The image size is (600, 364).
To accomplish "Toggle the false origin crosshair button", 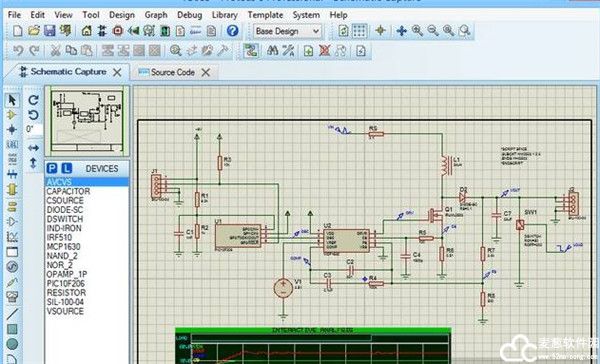I will tap(380, 31).
